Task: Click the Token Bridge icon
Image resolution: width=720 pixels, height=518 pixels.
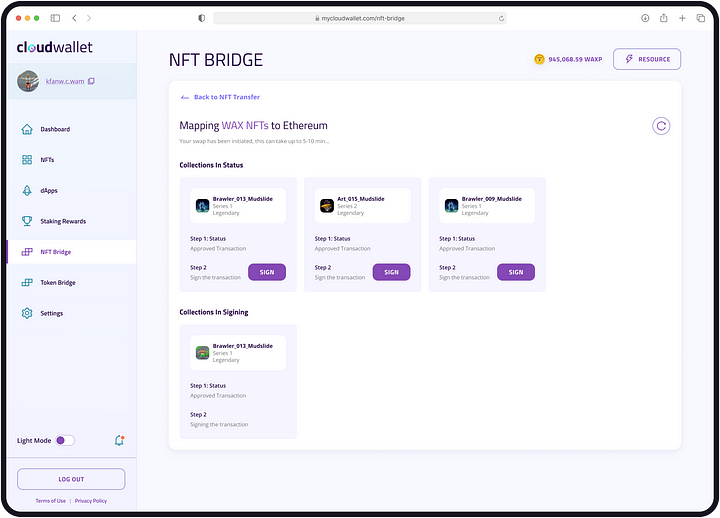Action: [27, 282]
